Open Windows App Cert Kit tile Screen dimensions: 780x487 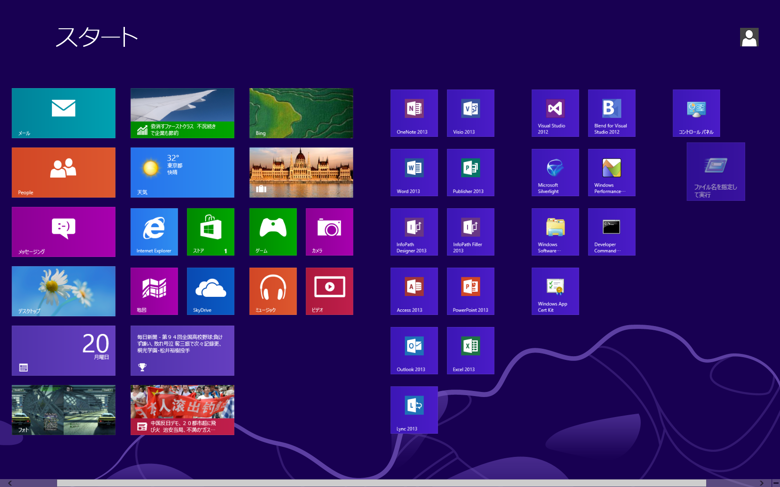click(555, 292)
